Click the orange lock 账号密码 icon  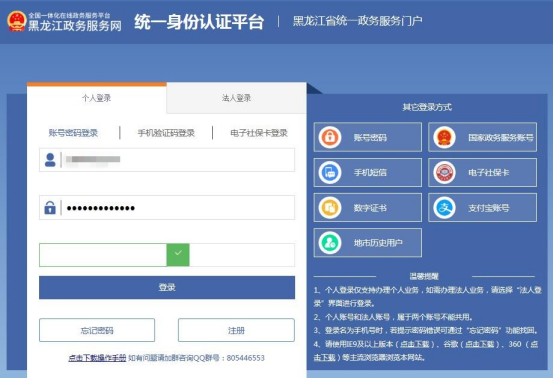point(330,137)
